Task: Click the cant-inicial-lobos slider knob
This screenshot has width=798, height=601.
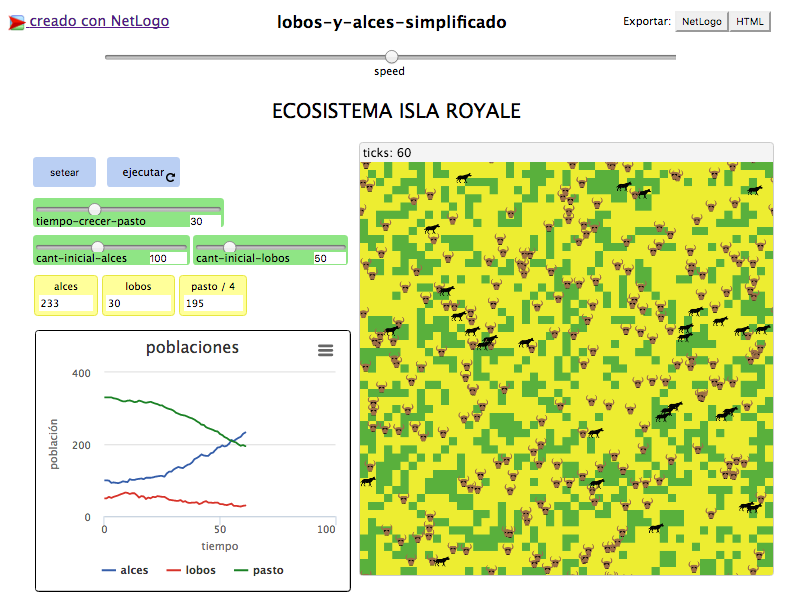Action: pyautogui.click(x=229, y=246)
